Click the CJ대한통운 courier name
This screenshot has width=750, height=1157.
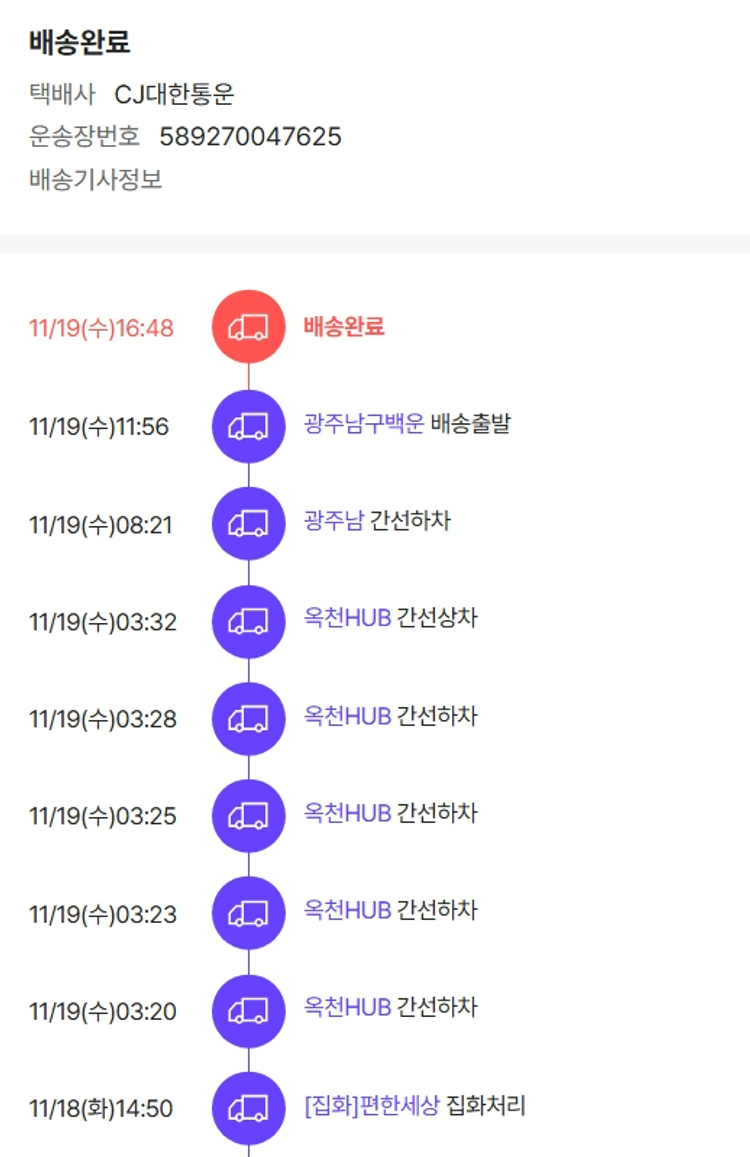coord(174,94)
